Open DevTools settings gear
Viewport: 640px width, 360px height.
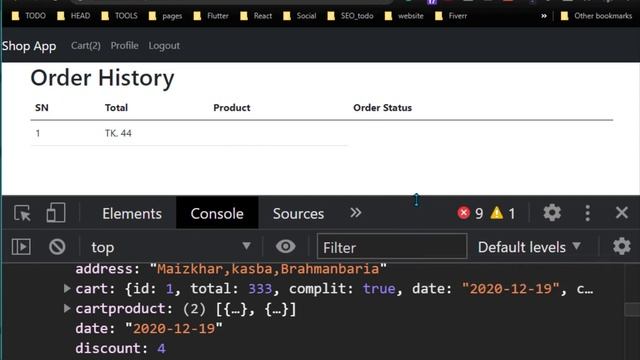point(552,213)
